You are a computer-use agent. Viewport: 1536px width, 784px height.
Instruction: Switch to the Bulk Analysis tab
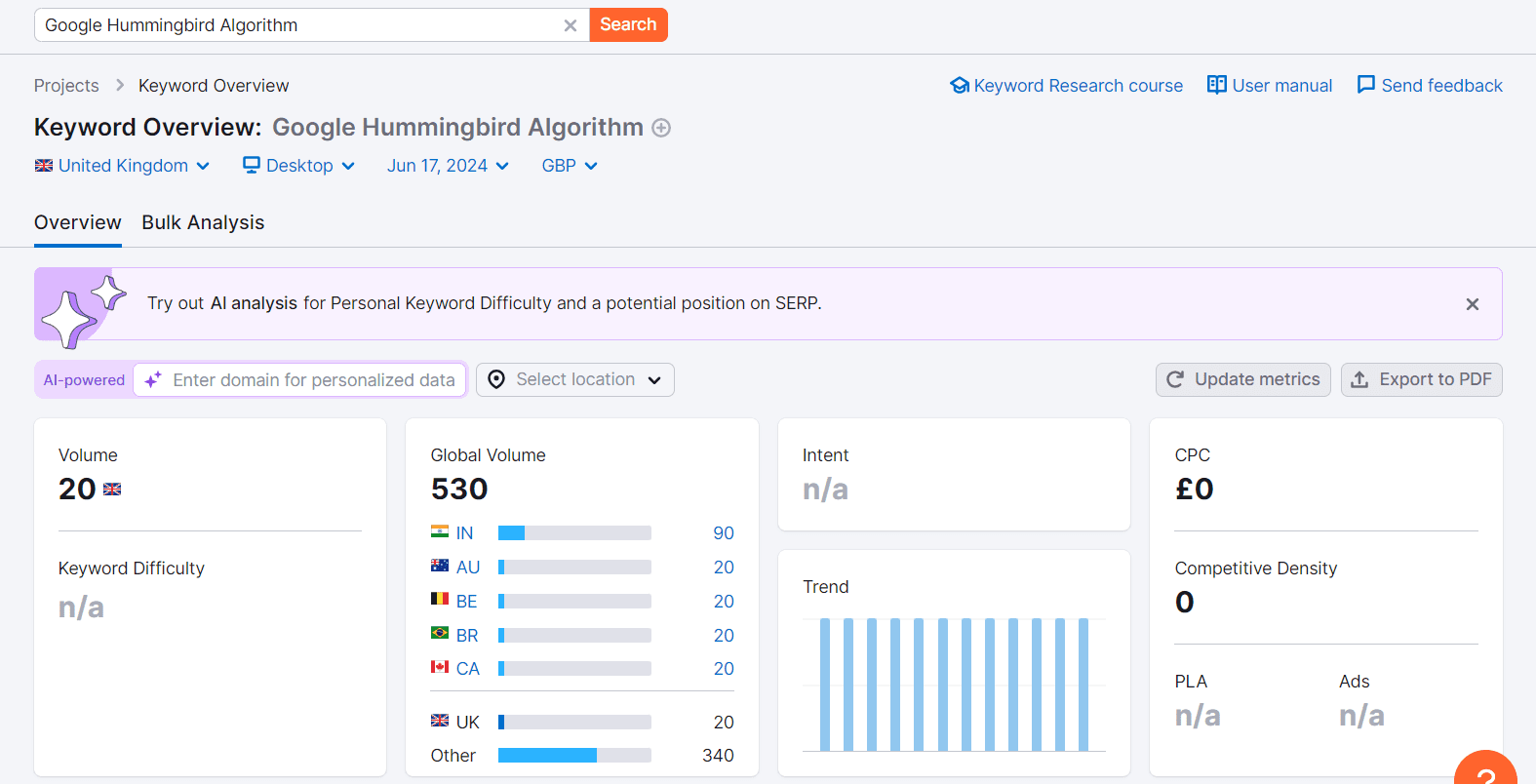203,222
